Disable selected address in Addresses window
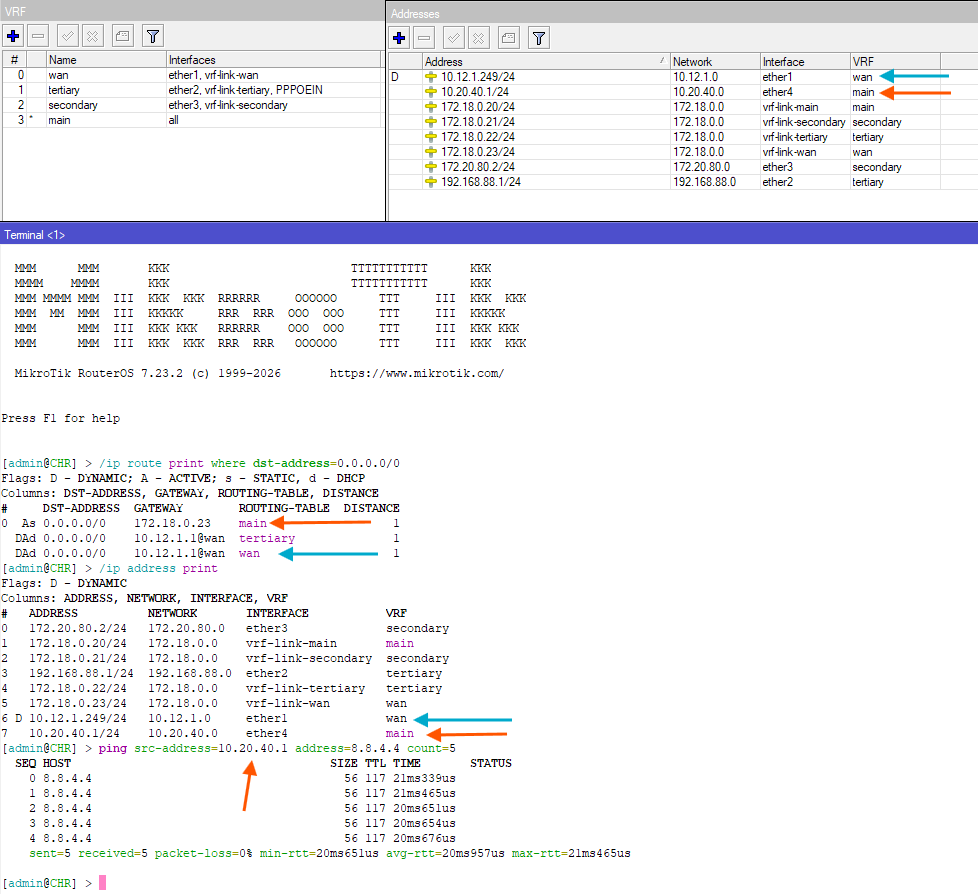 click(478, 38)
